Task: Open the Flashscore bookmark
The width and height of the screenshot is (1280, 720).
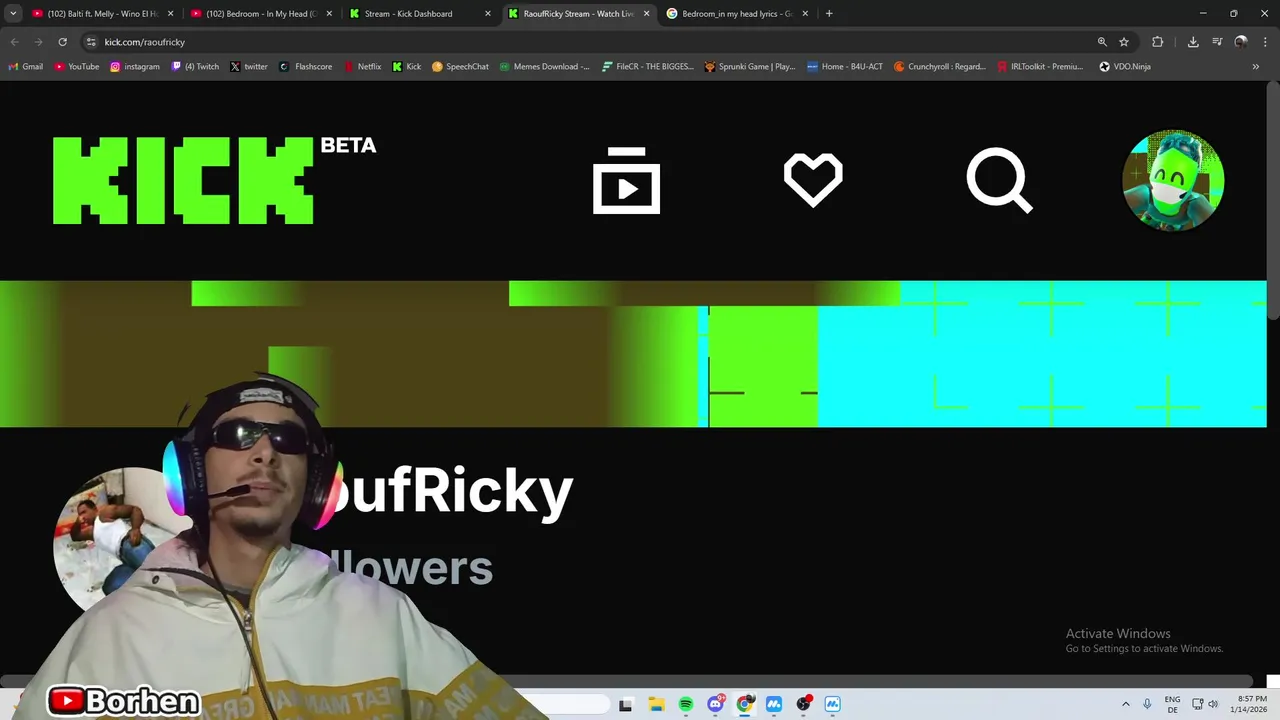Action: pos(306,66)
